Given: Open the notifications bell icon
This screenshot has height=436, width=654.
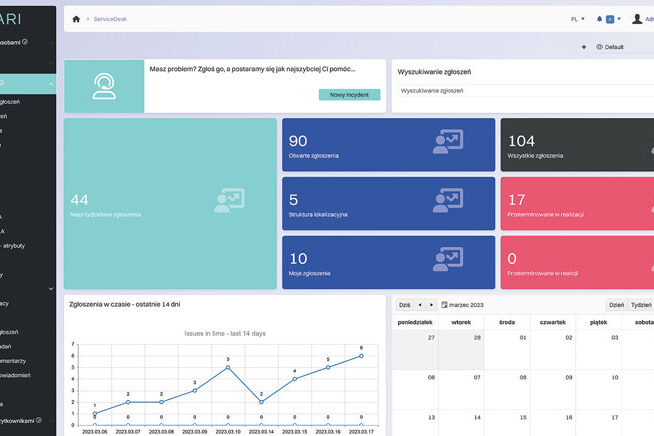Looking at the screenshot, I should tap(599, 19).
